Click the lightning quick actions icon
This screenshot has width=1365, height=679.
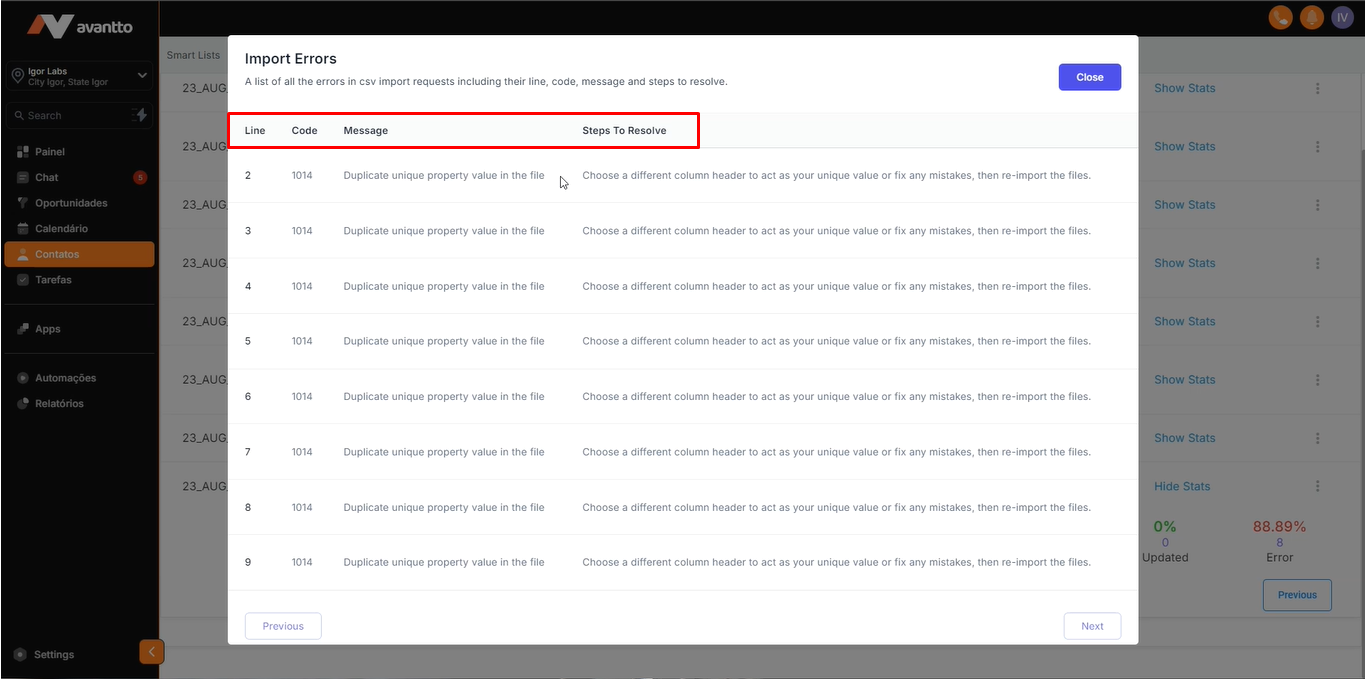[x=140, y=115]
